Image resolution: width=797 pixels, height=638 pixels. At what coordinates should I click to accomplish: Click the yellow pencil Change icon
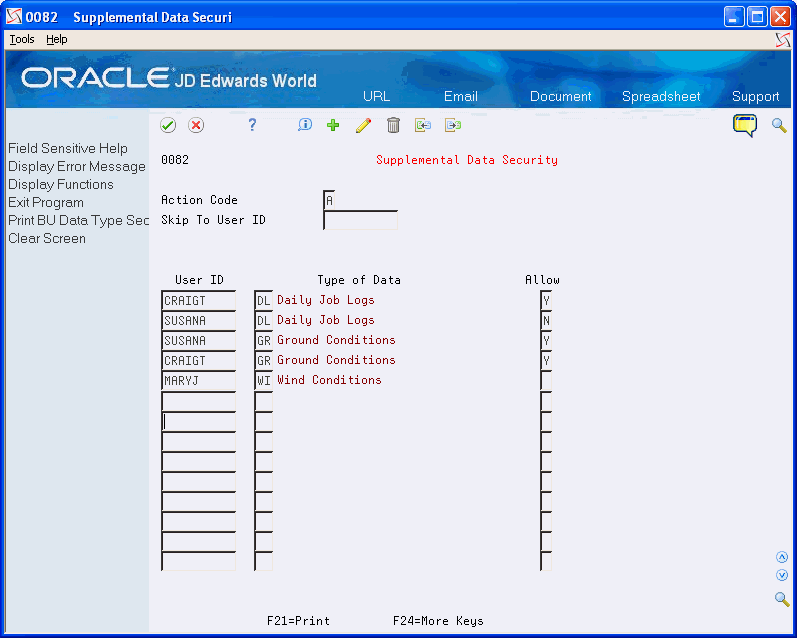tap(363, 125)
